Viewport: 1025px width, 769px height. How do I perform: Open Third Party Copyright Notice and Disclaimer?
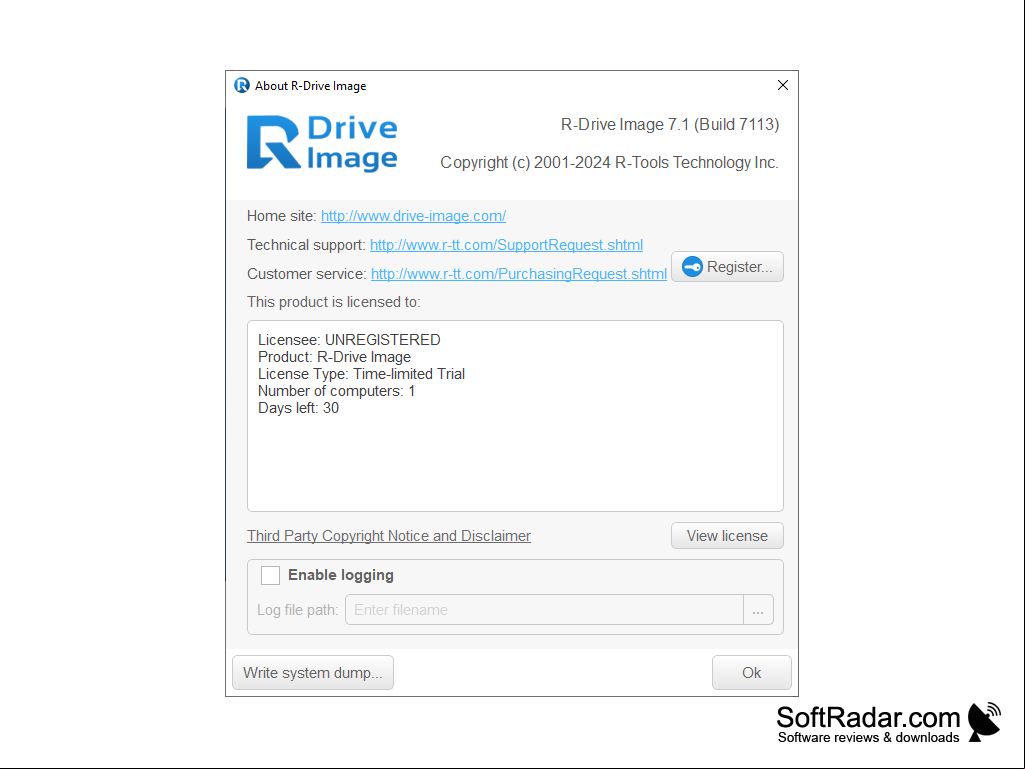[389, 536]
